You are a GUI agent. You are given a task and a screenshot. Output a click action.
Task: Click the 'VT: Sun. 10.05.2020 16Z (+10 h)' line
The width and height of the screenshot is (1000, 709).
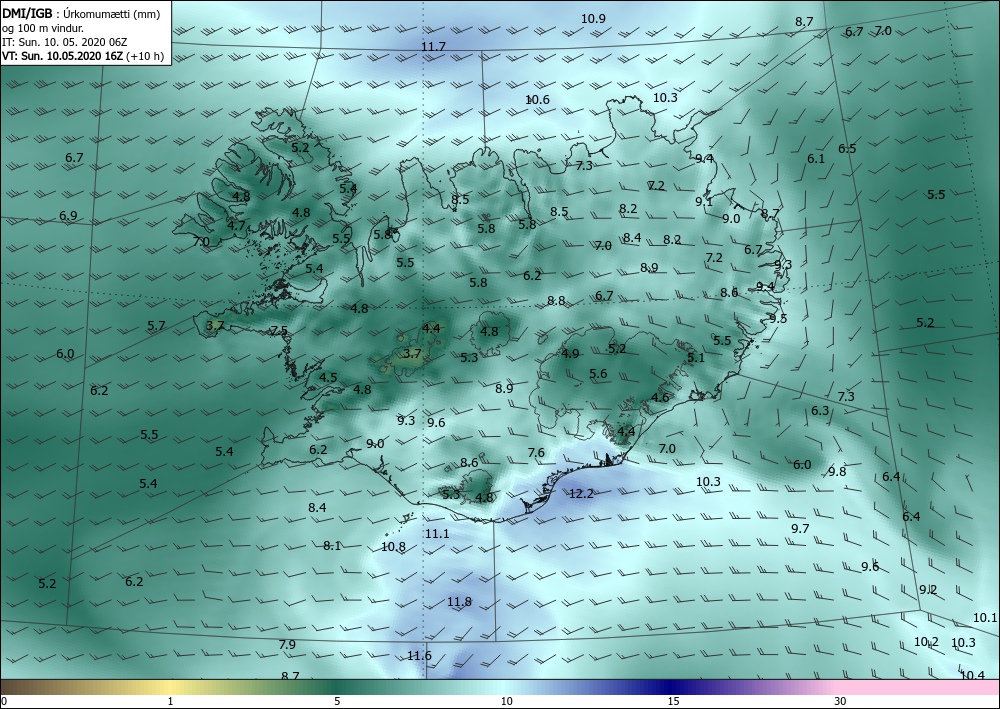click(x=82, y=56)
